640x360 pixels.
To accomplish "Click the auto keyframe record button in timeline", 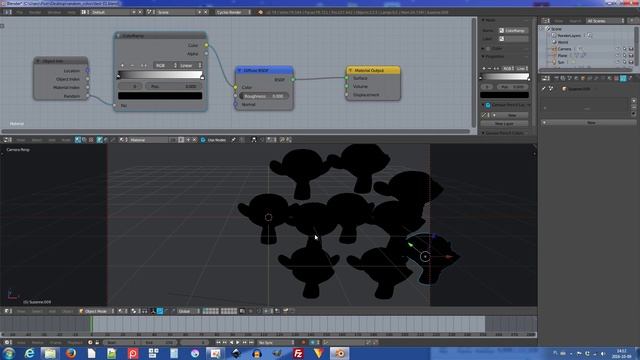I will (303, 342).
